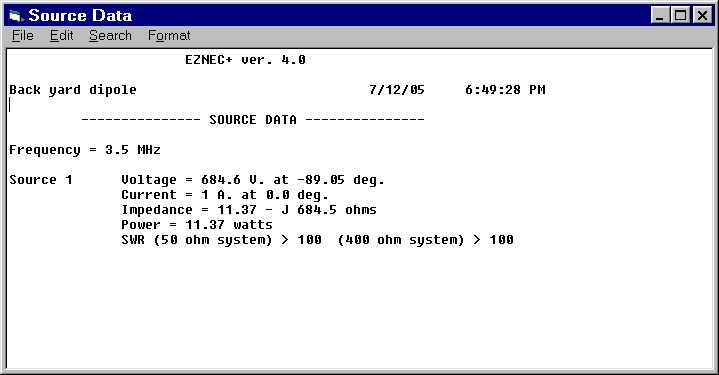The height and width of the screenshot is (375, 719).
Task: Click the date '7/12/05'
Action: (397, 90)
